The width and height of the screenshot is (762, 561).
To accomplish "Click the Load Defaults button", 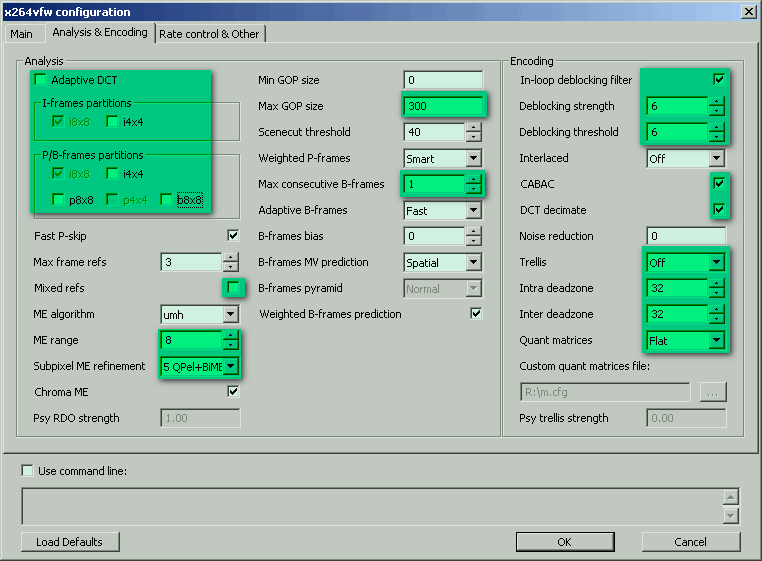I will pyautogui.click(x=70, y=542).
